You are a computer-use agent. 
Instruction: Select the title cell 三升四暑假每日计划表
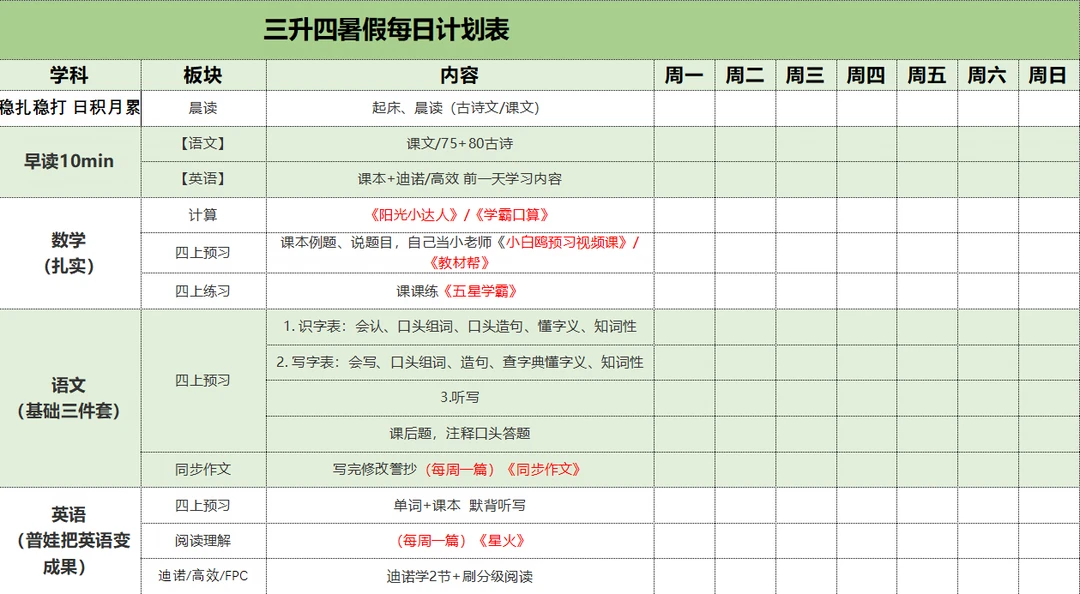pos(540,30)
